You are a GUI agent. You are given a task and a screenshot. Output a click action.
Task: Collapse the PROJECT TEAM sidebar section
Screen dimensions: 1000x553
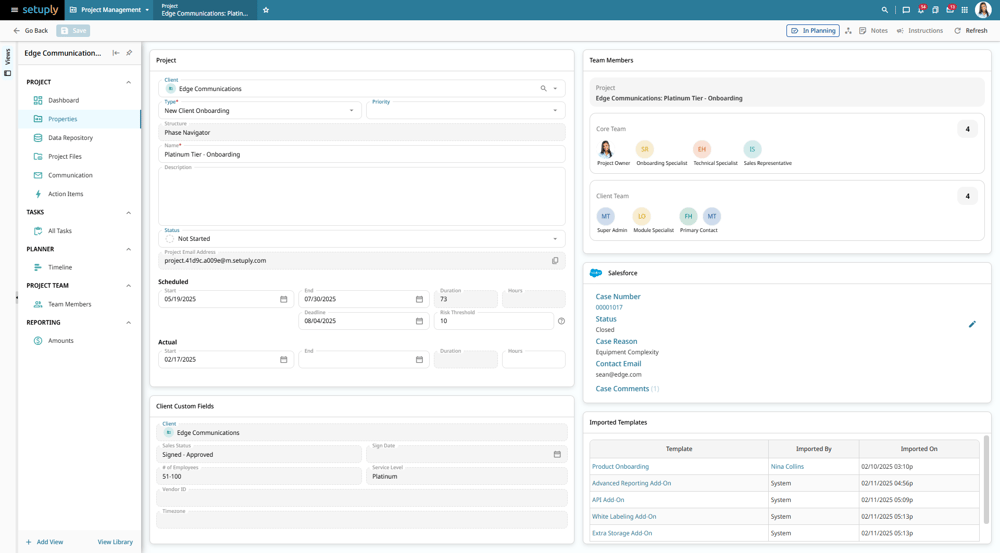[128, 286]
